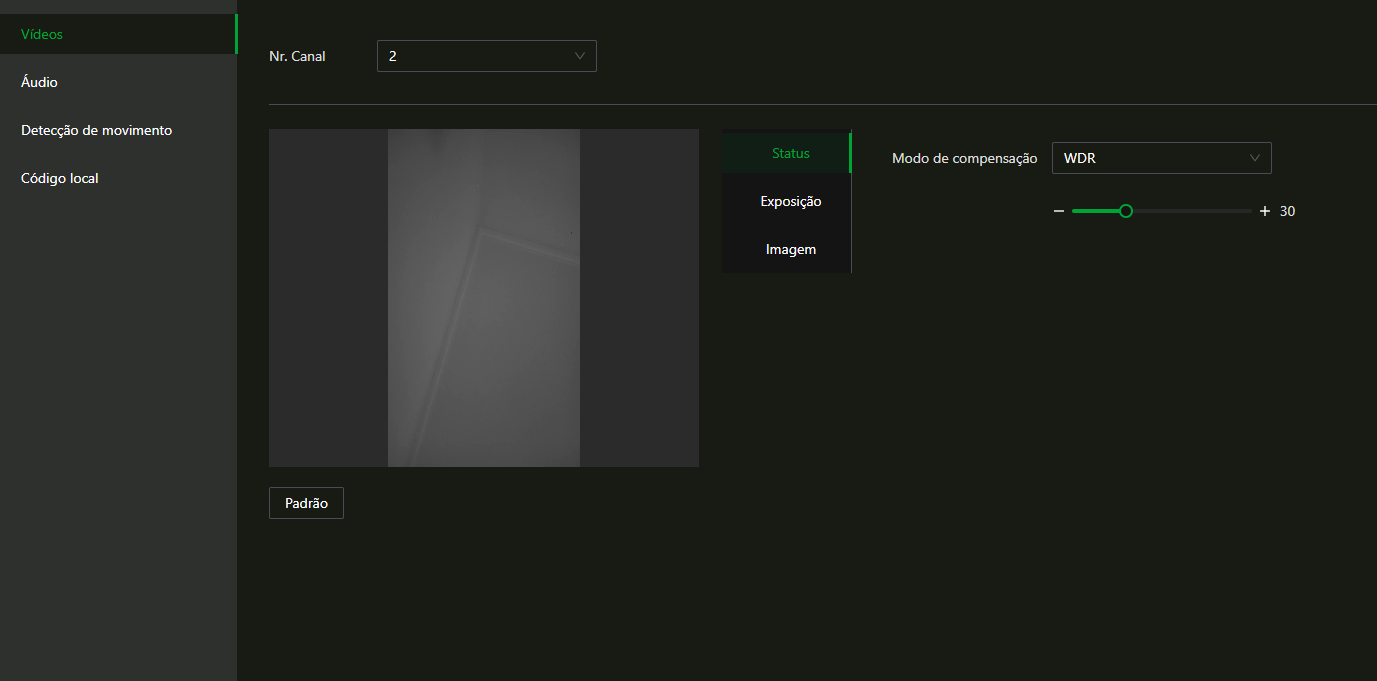
Task: Restore defaults with the Padrão button
Action: tap(306, 503)
